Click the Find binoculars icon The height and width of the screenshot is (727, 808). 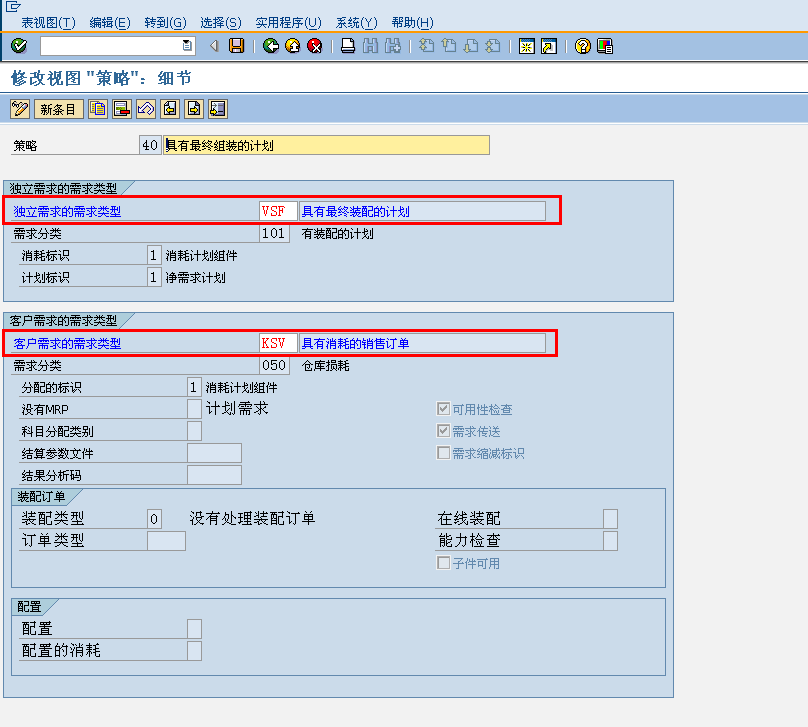[370, 46]
